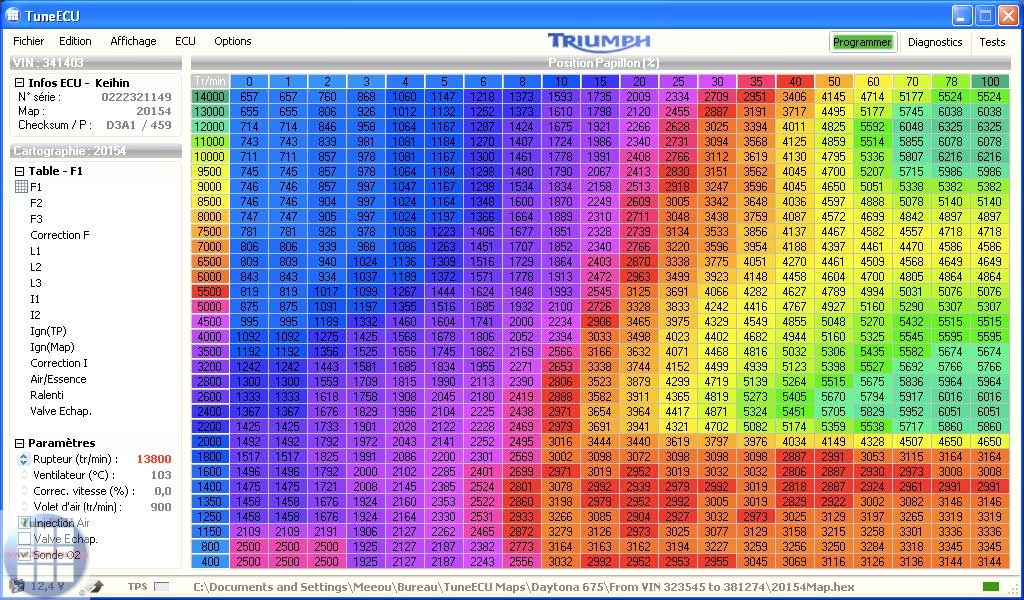
Task: Click the TuneECU title bar app icon
Action: click(x=12, y=14)
